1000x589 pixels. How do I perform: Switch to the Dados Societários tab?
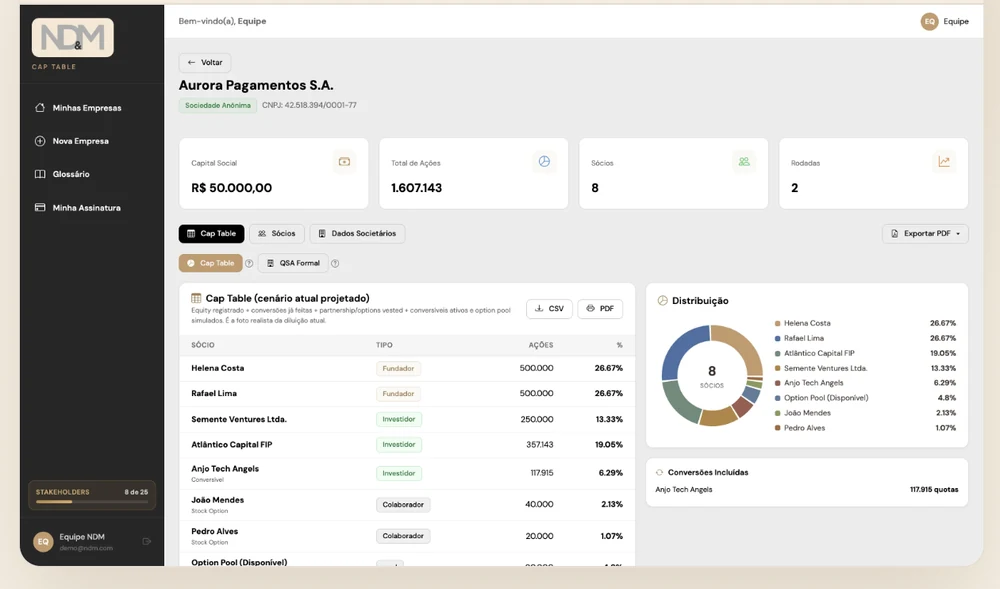click(x=357, y=233)
